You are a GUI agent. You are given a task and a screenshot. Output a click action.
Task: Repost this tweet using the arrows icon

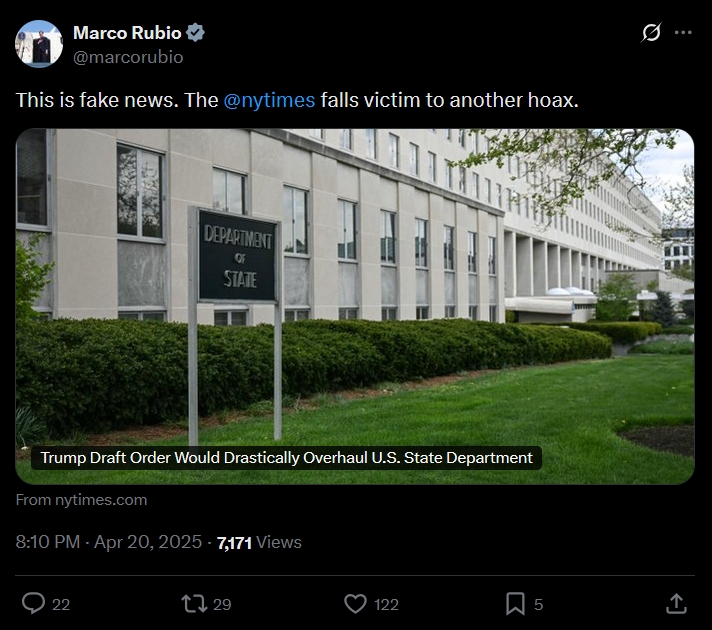tap(193, 603)
